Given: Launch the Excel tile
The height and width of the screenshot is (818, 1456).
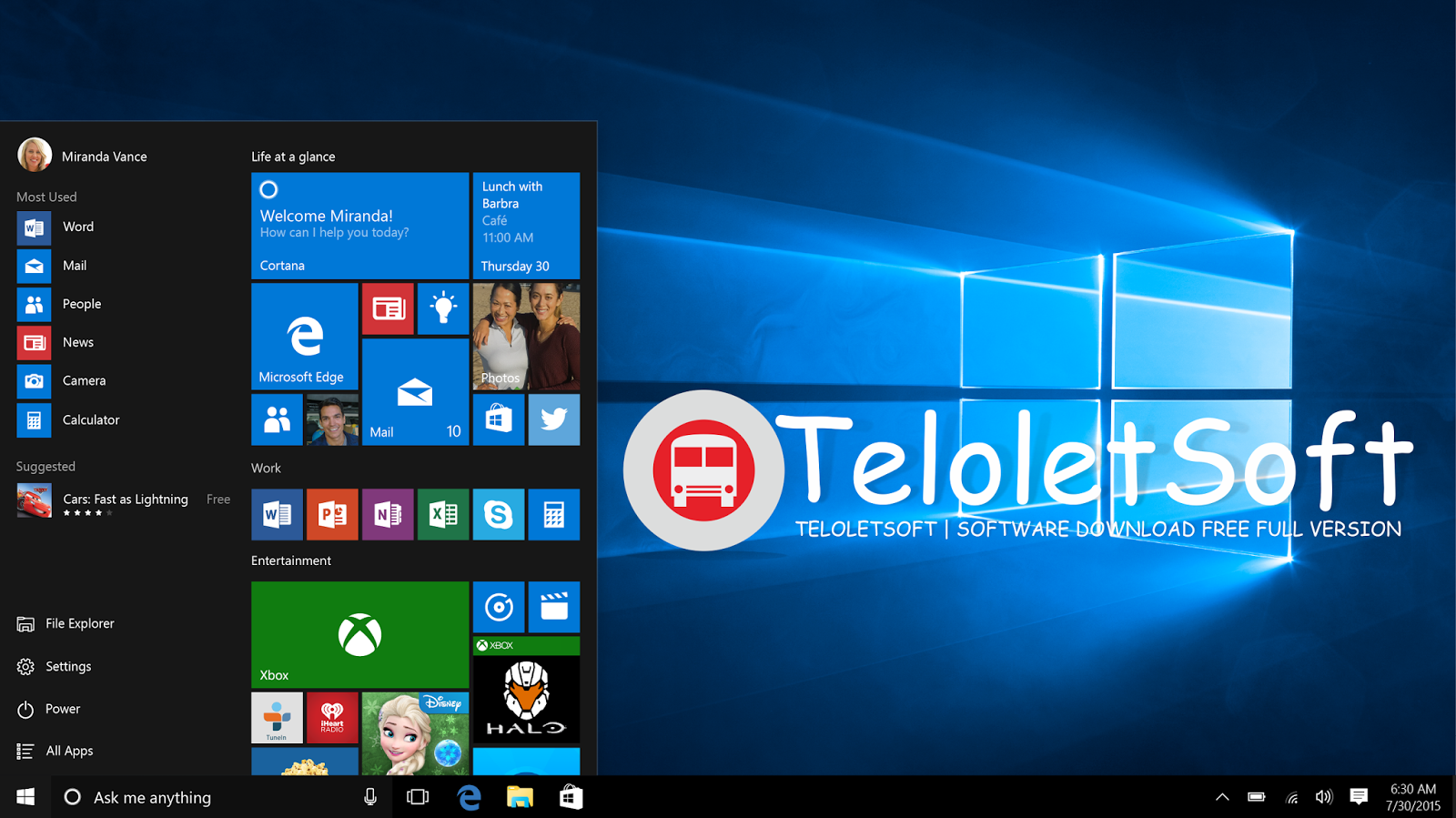Looking at the screenshot, I should 443,514.
